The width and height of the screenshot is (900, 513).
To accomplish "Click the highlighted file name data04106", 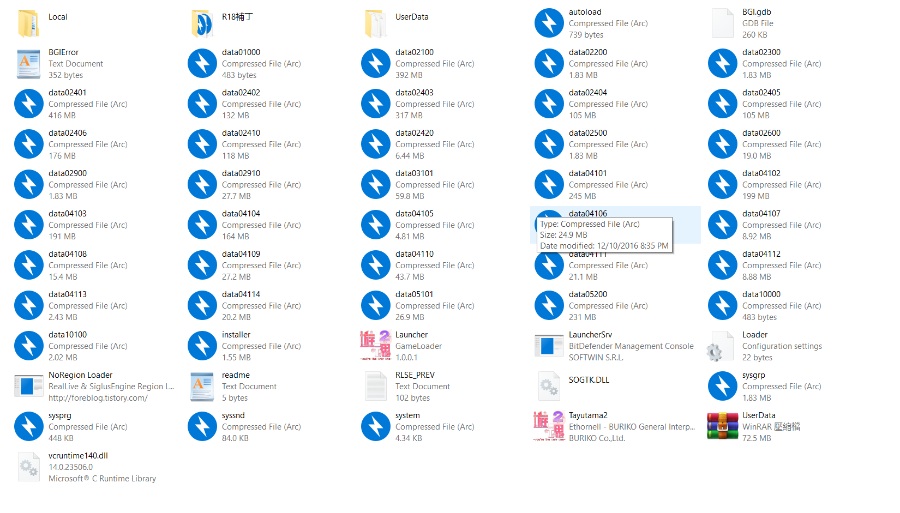I will pos(588,213).
